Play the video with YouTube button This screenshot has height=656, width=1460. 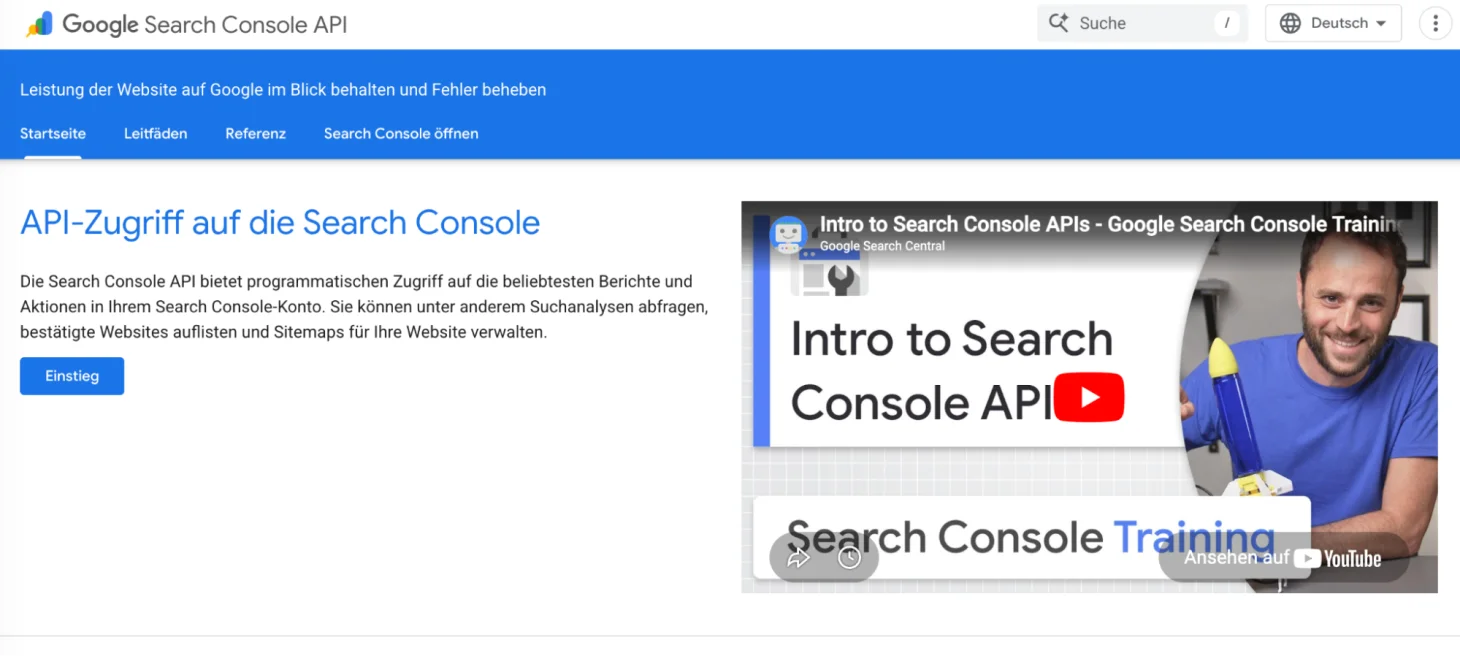coord(1089,398)
